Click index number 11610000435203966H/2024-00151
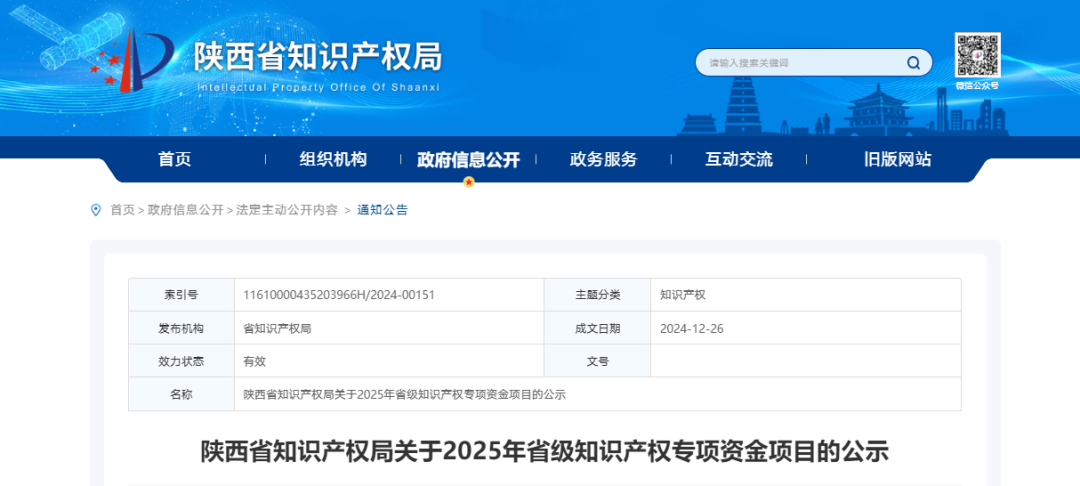This screenshot has width=1080, height=486. tap(339, 295)
